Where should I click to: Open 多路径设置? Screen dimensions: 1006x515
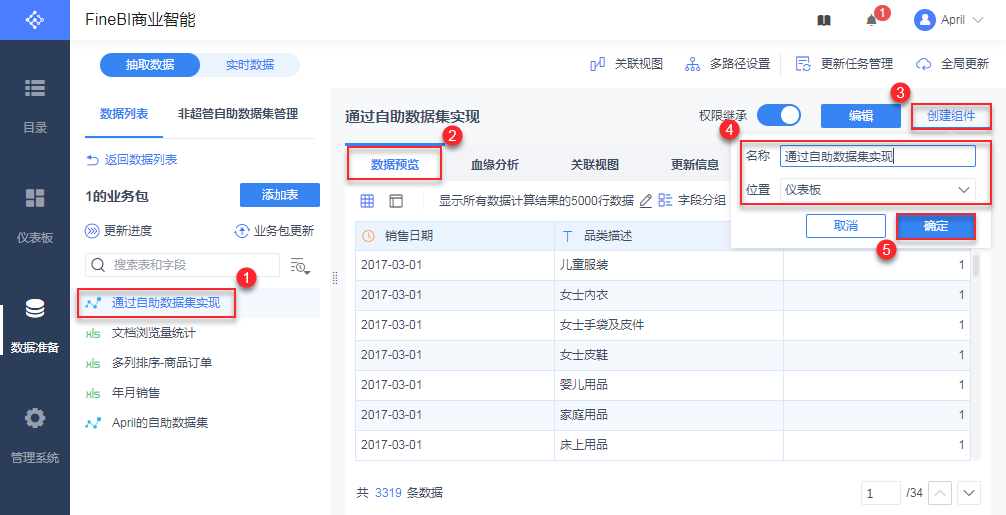tap(728, 64)
